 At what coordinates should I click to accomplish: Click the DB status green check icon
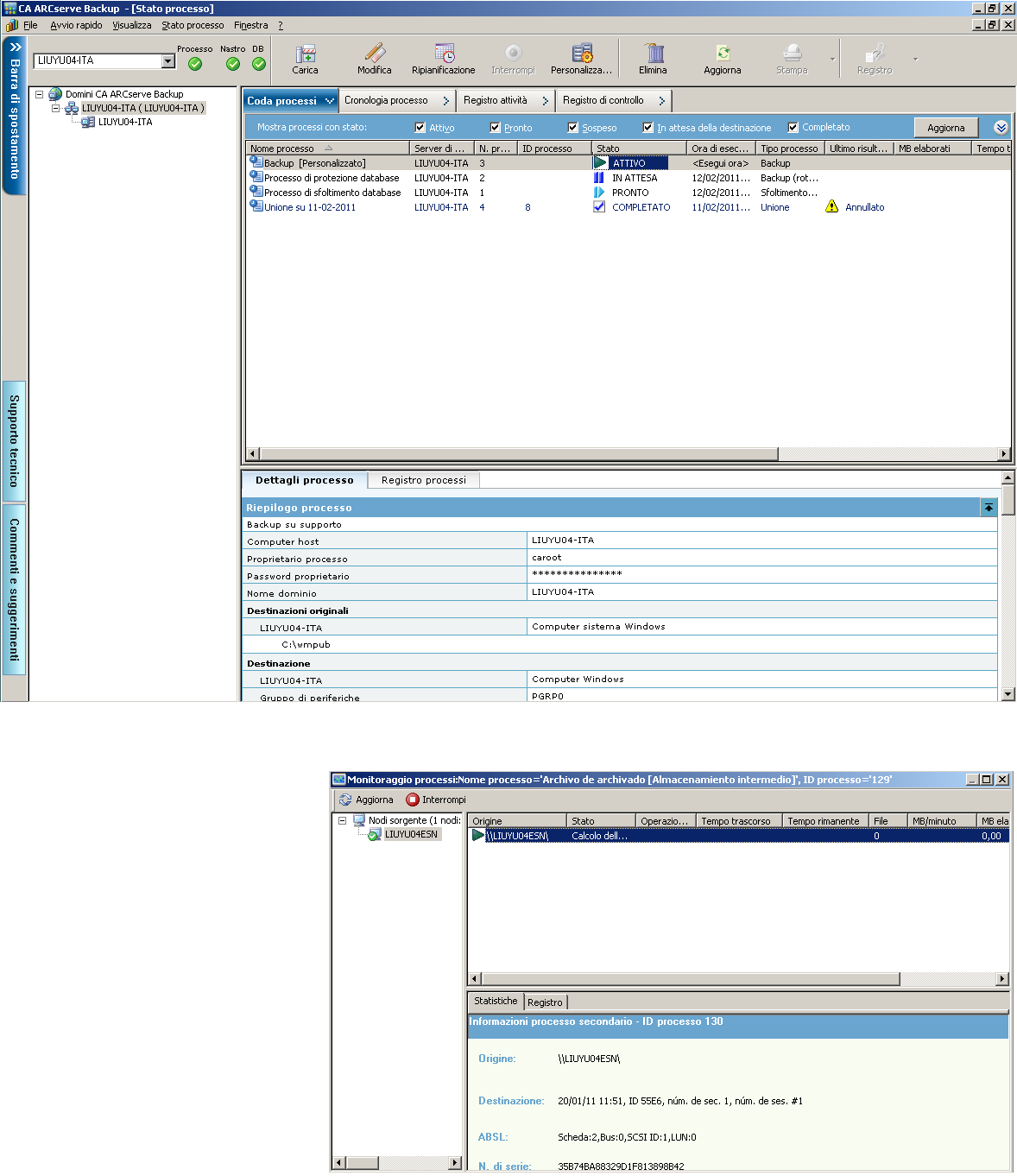pyautogui.click(x=259, y=64)
